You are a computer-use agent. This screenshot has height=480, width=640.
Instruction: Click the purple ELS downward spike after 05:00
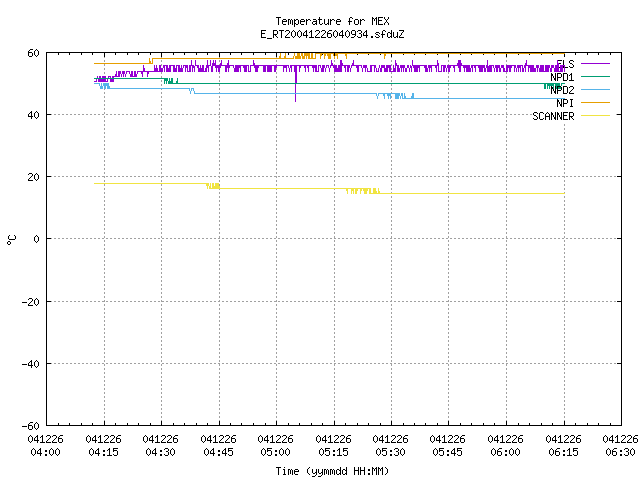tap(296, 88)
